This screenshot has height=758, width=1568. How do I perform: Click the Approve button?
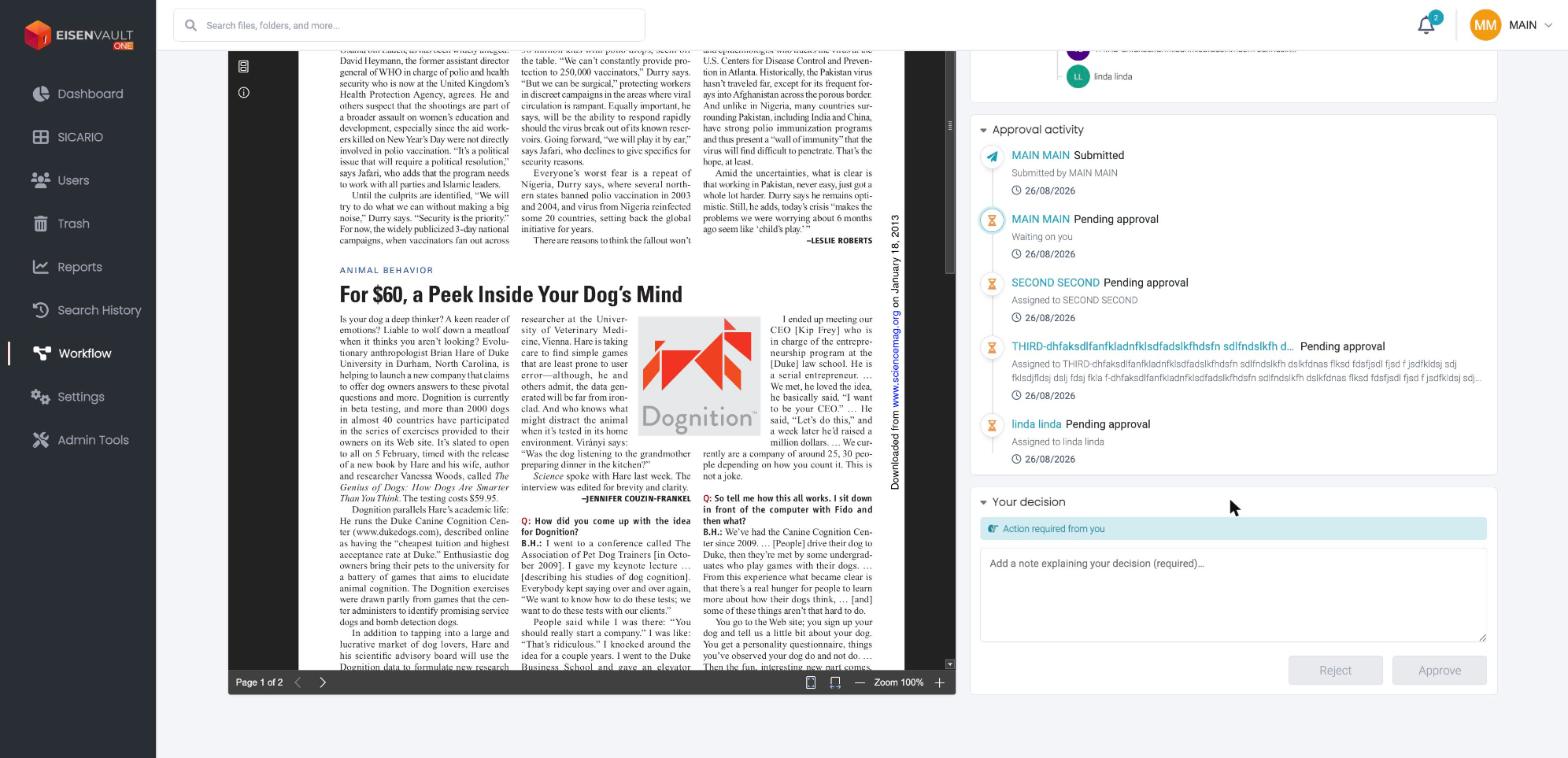click(x=1439, y=670)
